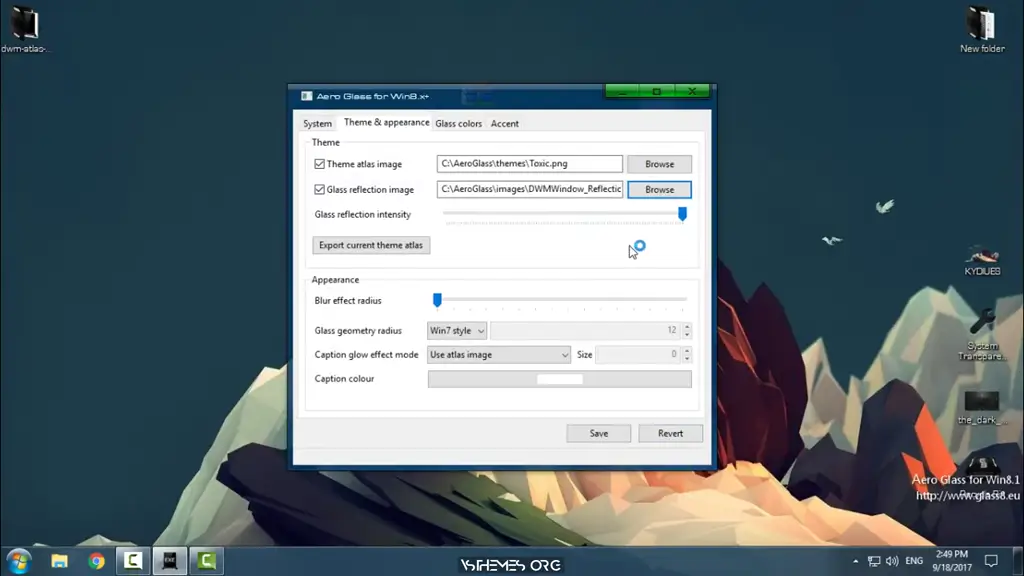The width and height of the screenshot is (1024, 576).
Task: Open the System tab
Action: [x=317, y=123]
